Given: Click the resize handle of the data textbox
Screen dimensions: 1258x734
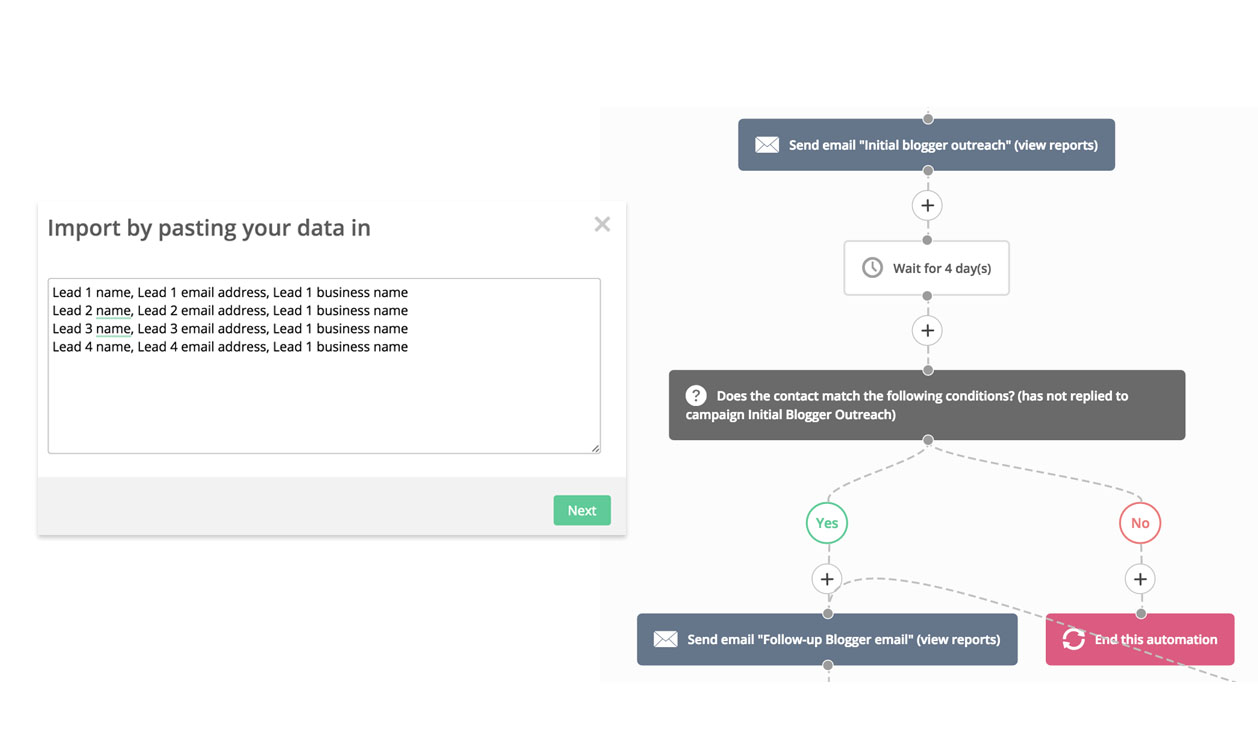Looking at the screenshot, I should 596,448.
